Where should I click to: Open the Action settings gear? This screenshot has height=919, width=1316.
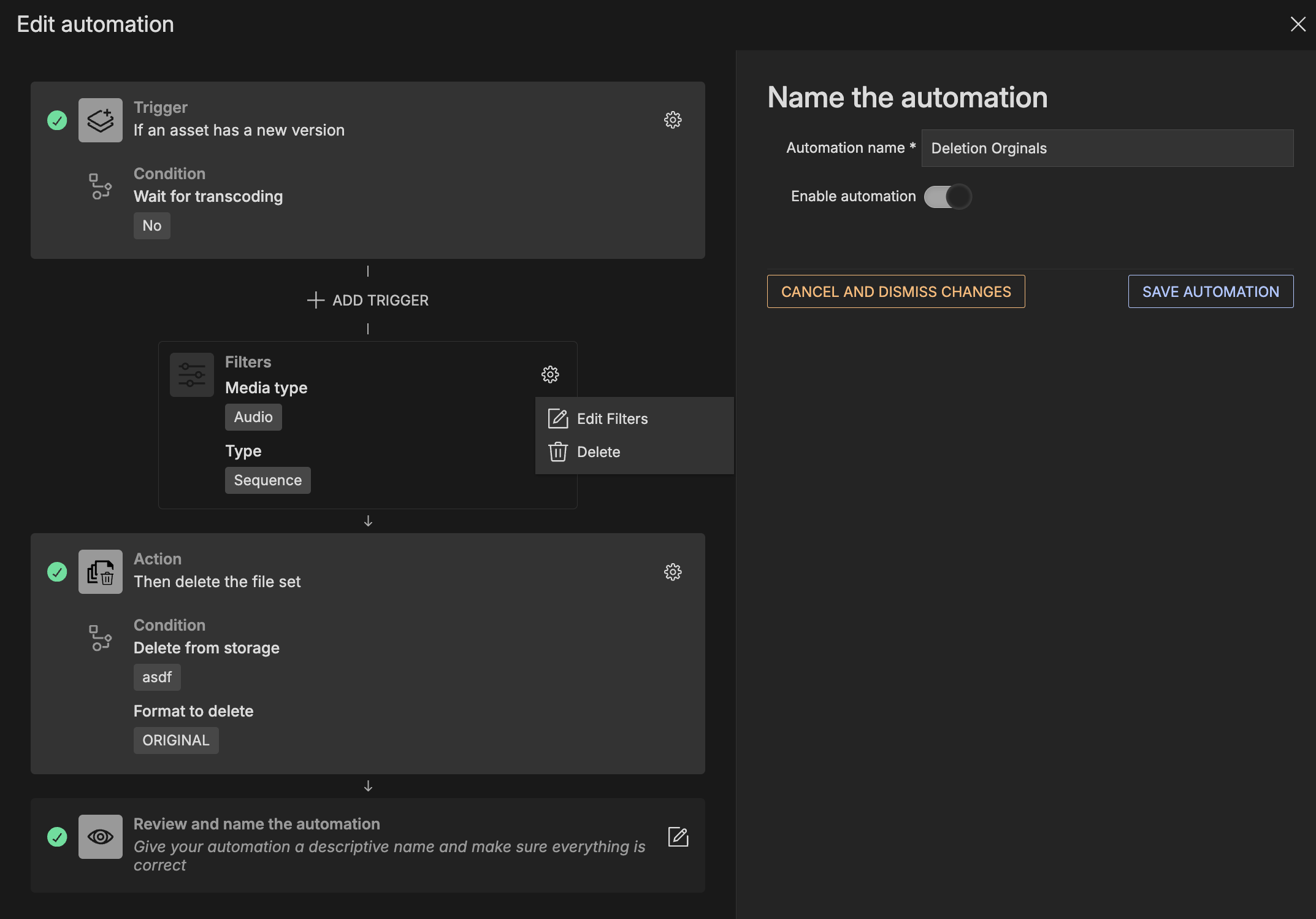(x=673, y=572)
